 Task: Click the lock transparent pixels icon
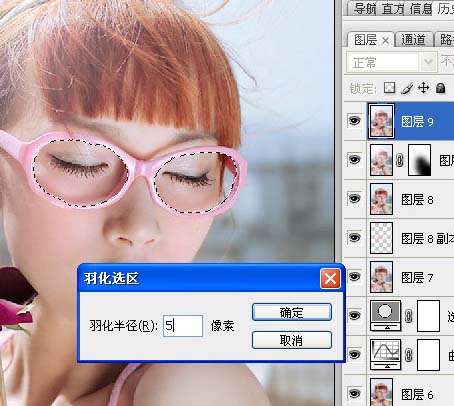click(x=389, y=88)
